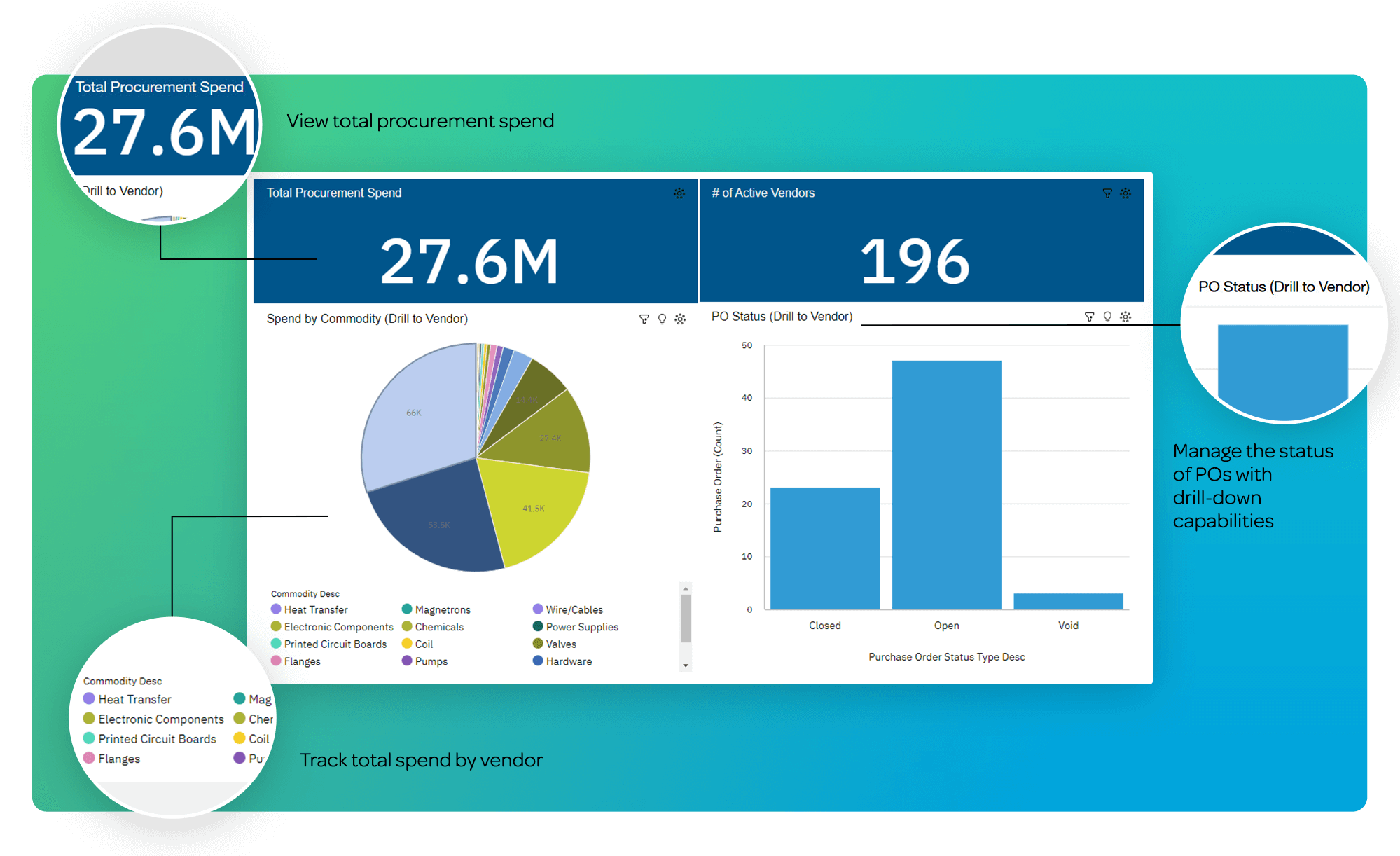Screen dimensions: 1400x856
Task: Select the Open bar in PO Status chart
Action: (x=946, y=483)
